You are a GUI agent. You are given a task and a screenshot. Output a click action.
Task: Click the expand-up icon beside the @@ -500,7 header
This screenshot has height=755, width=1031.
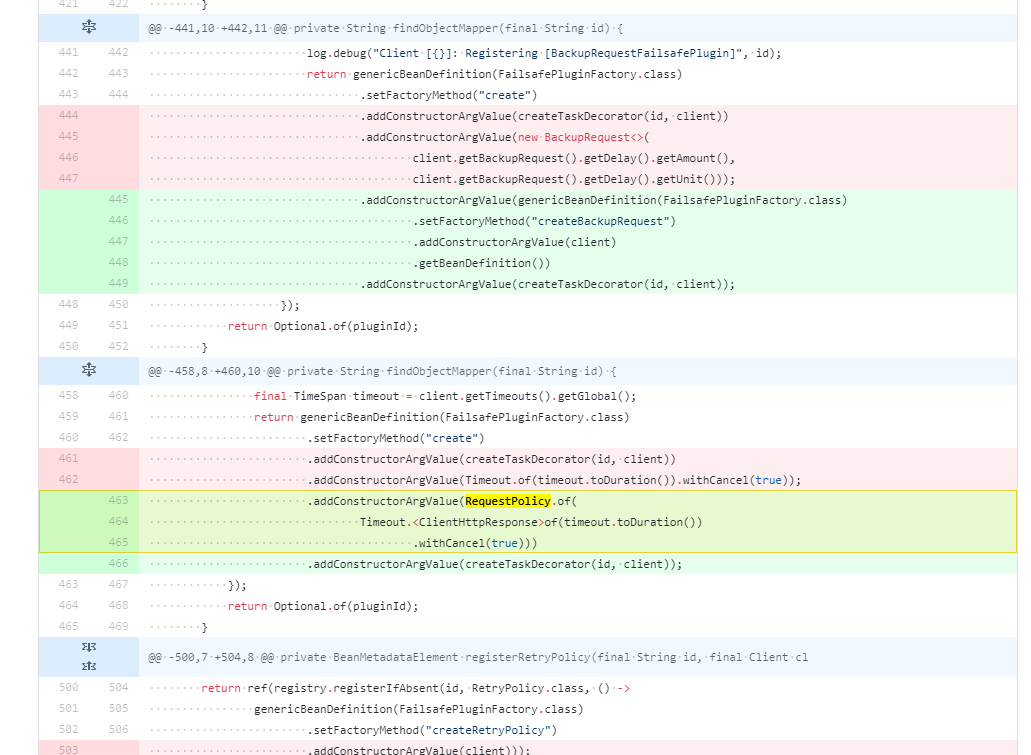(x=88, y=665)
